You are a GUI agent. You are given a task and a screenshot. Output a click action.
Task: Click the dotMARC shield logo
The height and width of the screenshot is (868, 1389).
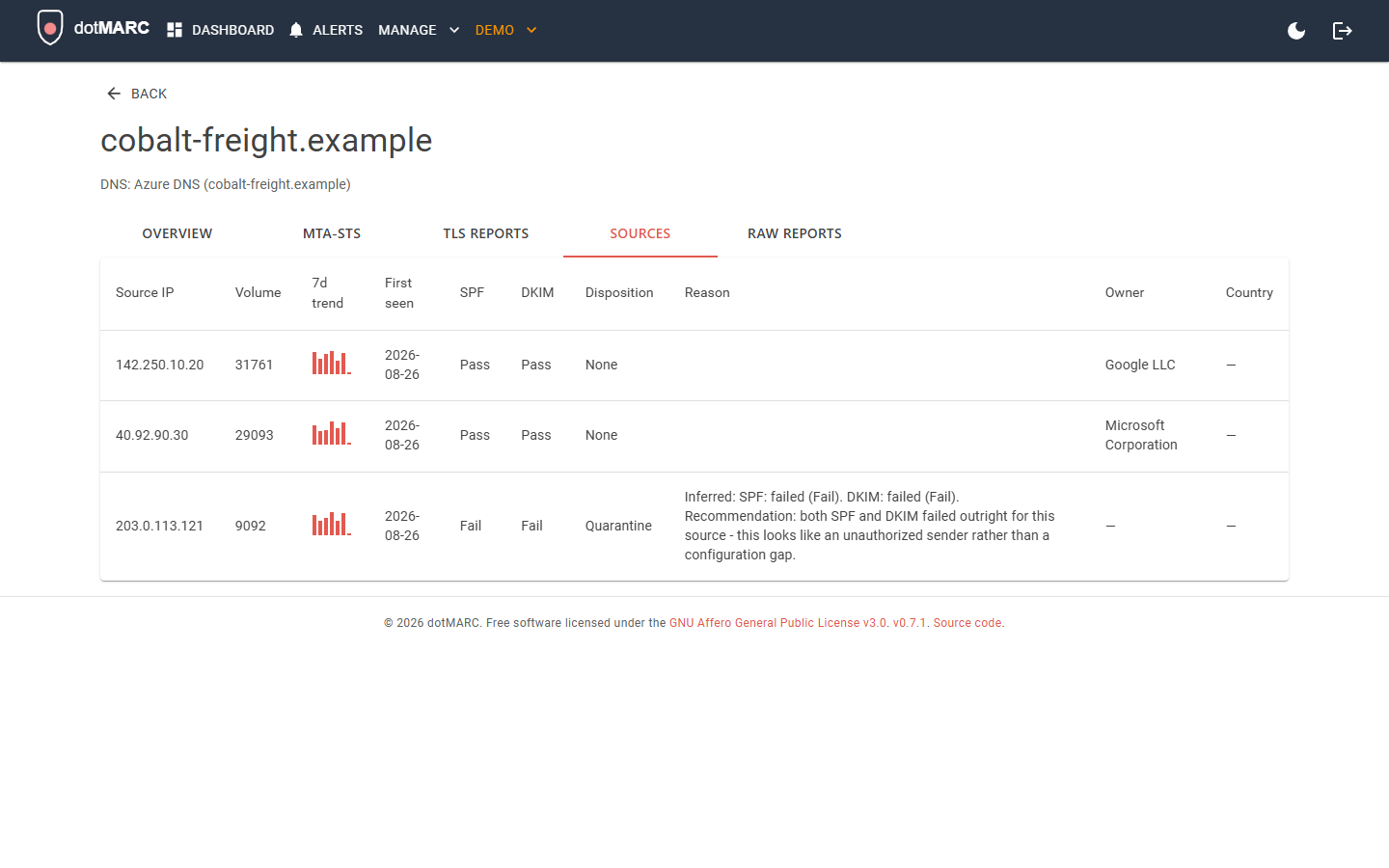pyautogui.click(x=50, y=28)
